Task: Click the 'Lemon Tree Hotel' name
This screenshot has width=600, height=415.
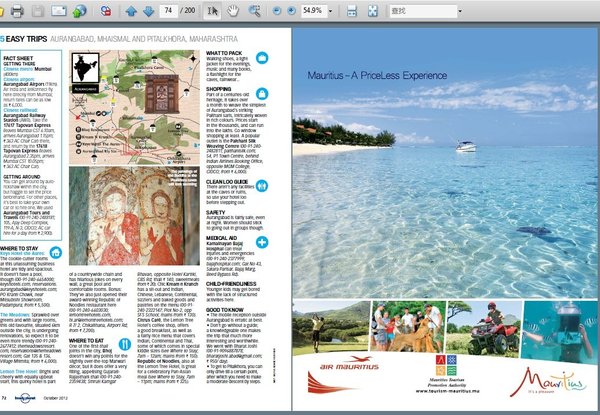Action: click(19, 371)
